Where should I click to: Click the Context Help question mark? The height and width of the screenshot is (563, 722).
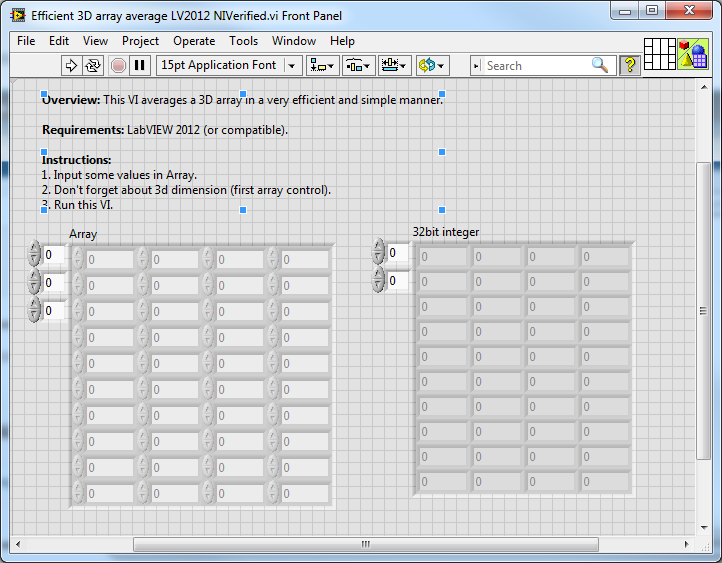tap(630, 65)
